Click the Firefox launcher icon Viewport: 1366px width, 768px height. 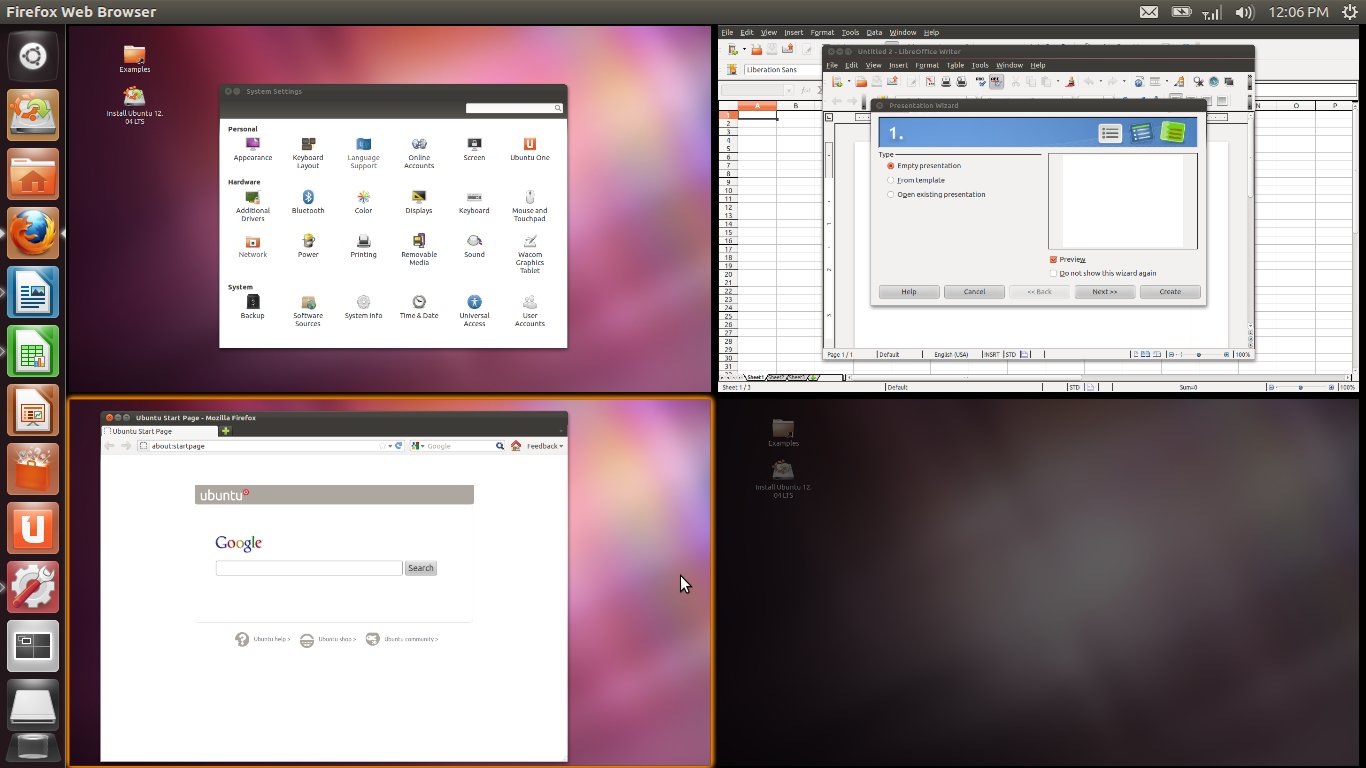click(33, 233)
